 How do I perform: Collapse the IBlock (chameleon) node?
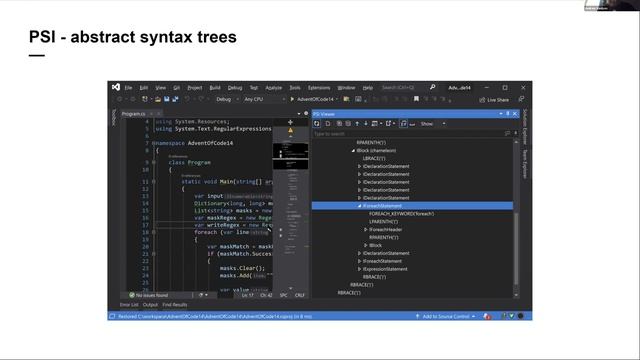coord(353,151)
